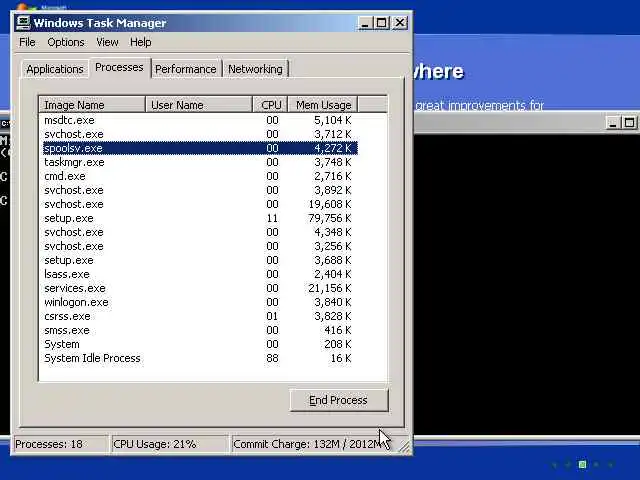
Task: Select the csrss.exe process
Action: (x=200, y=316)
